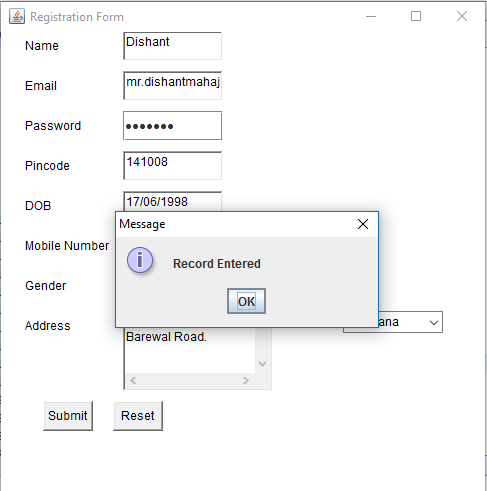Click the 'Gender' label
Viewport: 487px width, 491px height.
pos(46,286)
